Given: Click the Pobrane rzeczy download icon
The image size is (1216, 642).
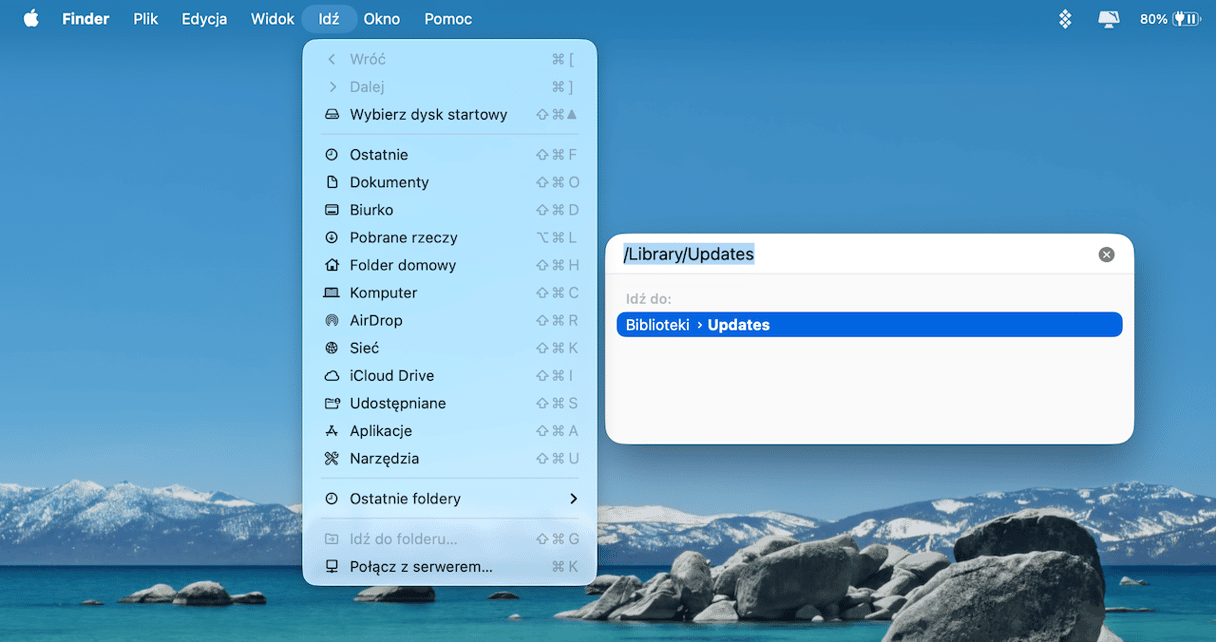Looking at the screenshot, I should [x=332, y=238].
